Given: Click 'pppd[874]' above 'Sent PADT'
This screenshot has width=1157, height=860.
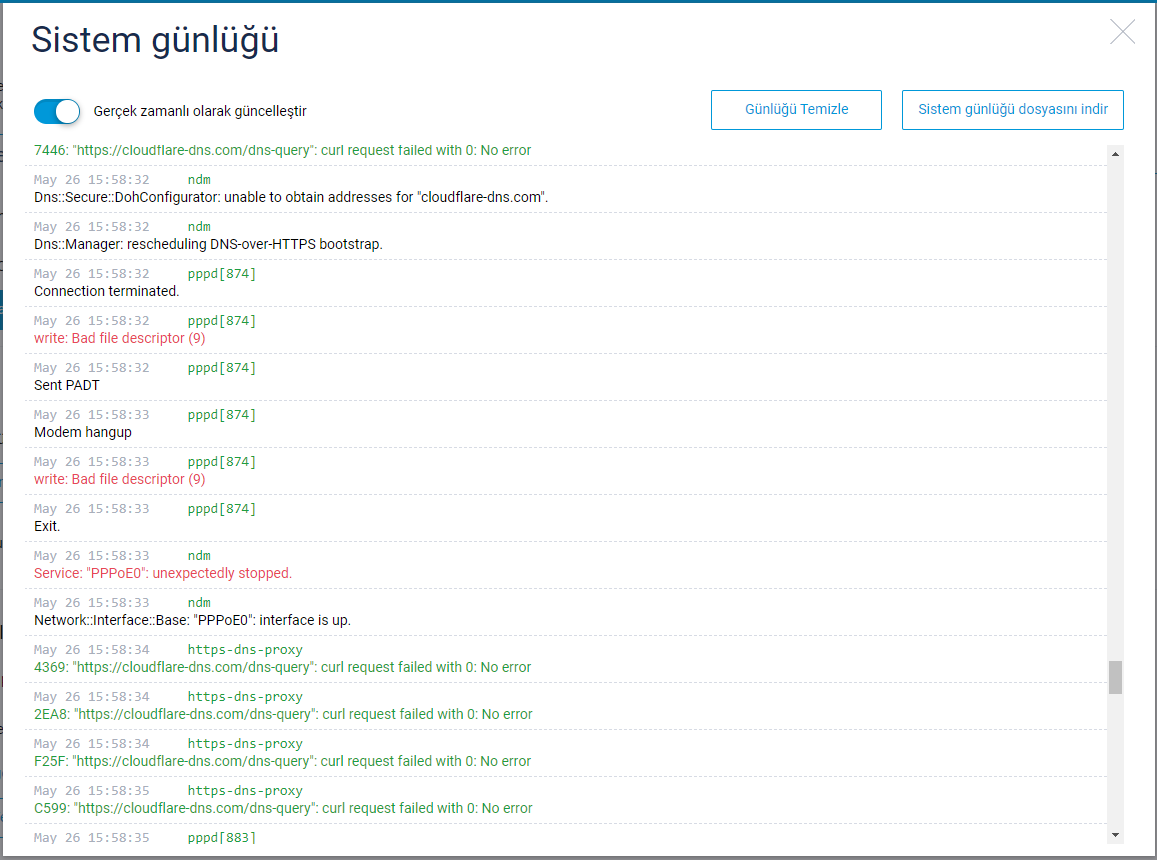Looking at the screenshot, I should click(x=221, y=368).
